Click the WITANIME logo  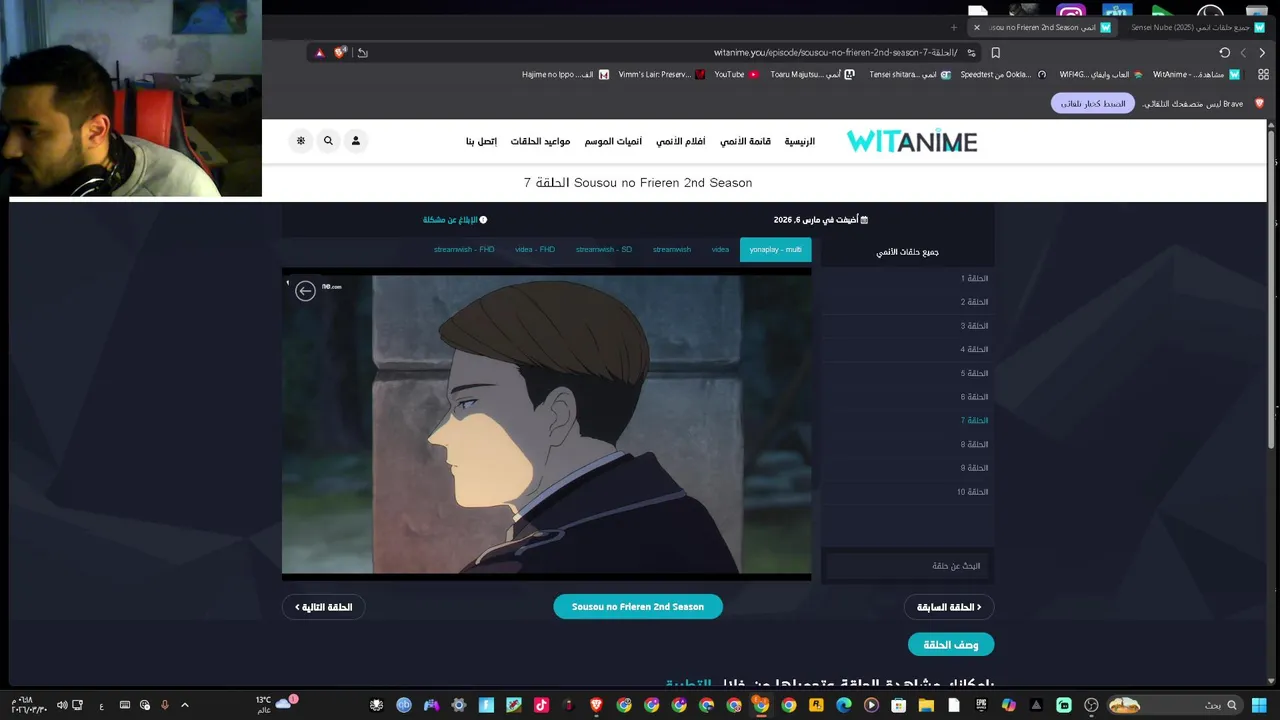tap(912, 142)
